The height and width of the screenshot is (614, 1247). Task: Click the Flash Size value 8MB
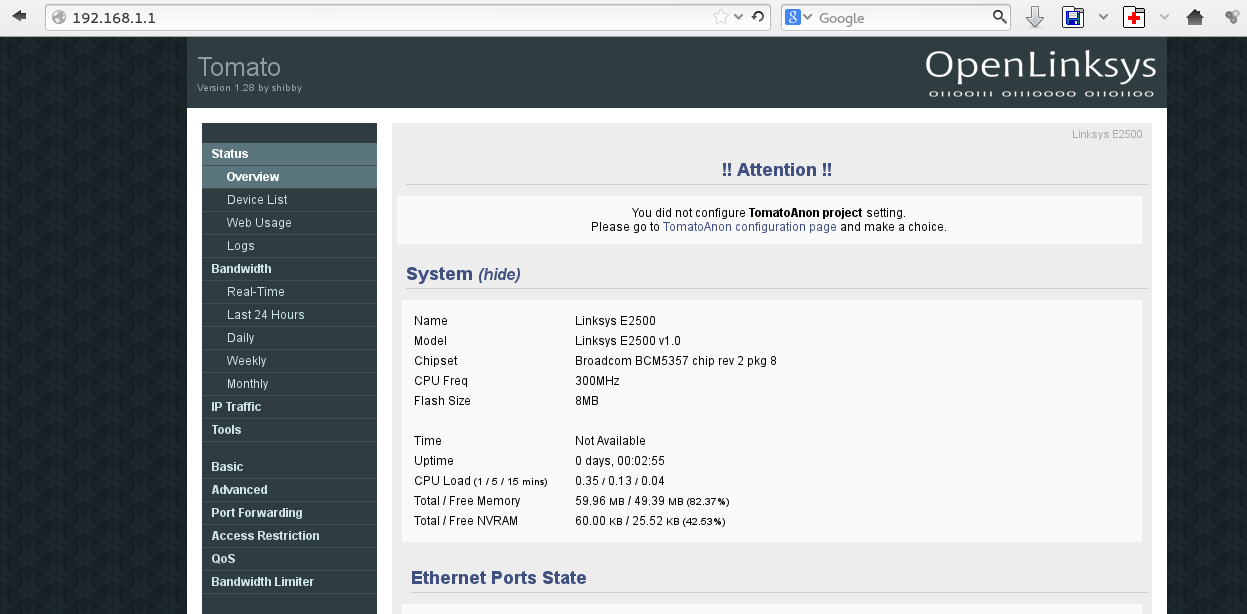(x=587, y=401)
